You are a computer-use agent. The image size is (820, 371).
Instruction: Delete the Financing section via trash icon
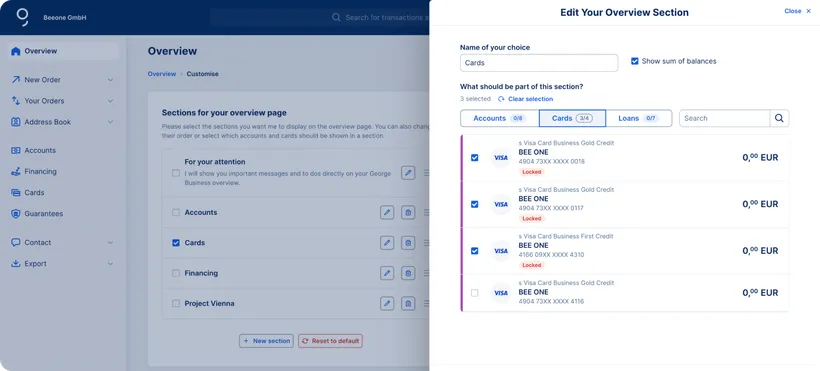point(408,273)
